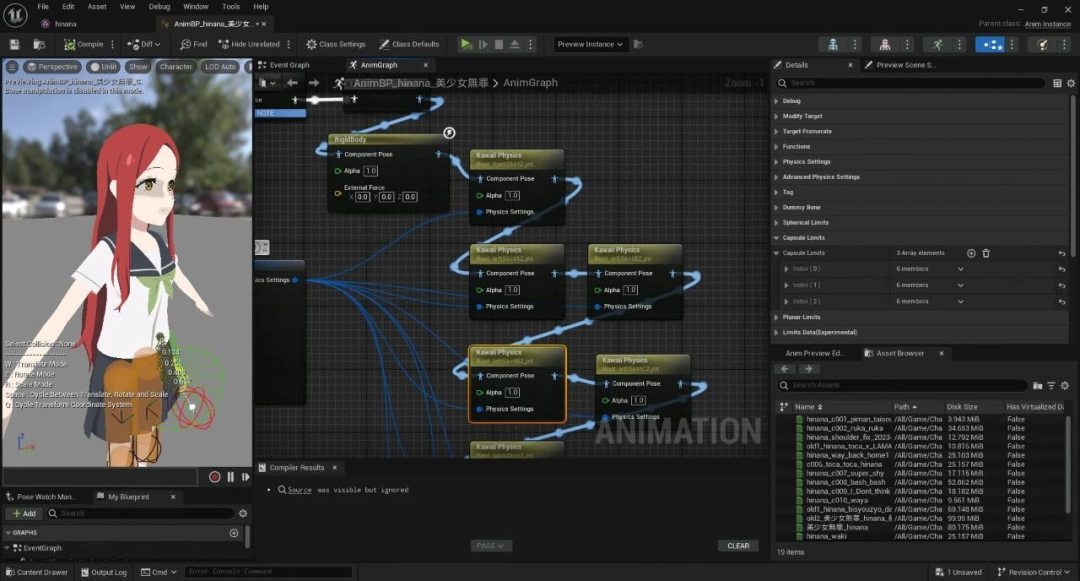
Task: Click the RigidBody Alpha value field
Action: 371,171
